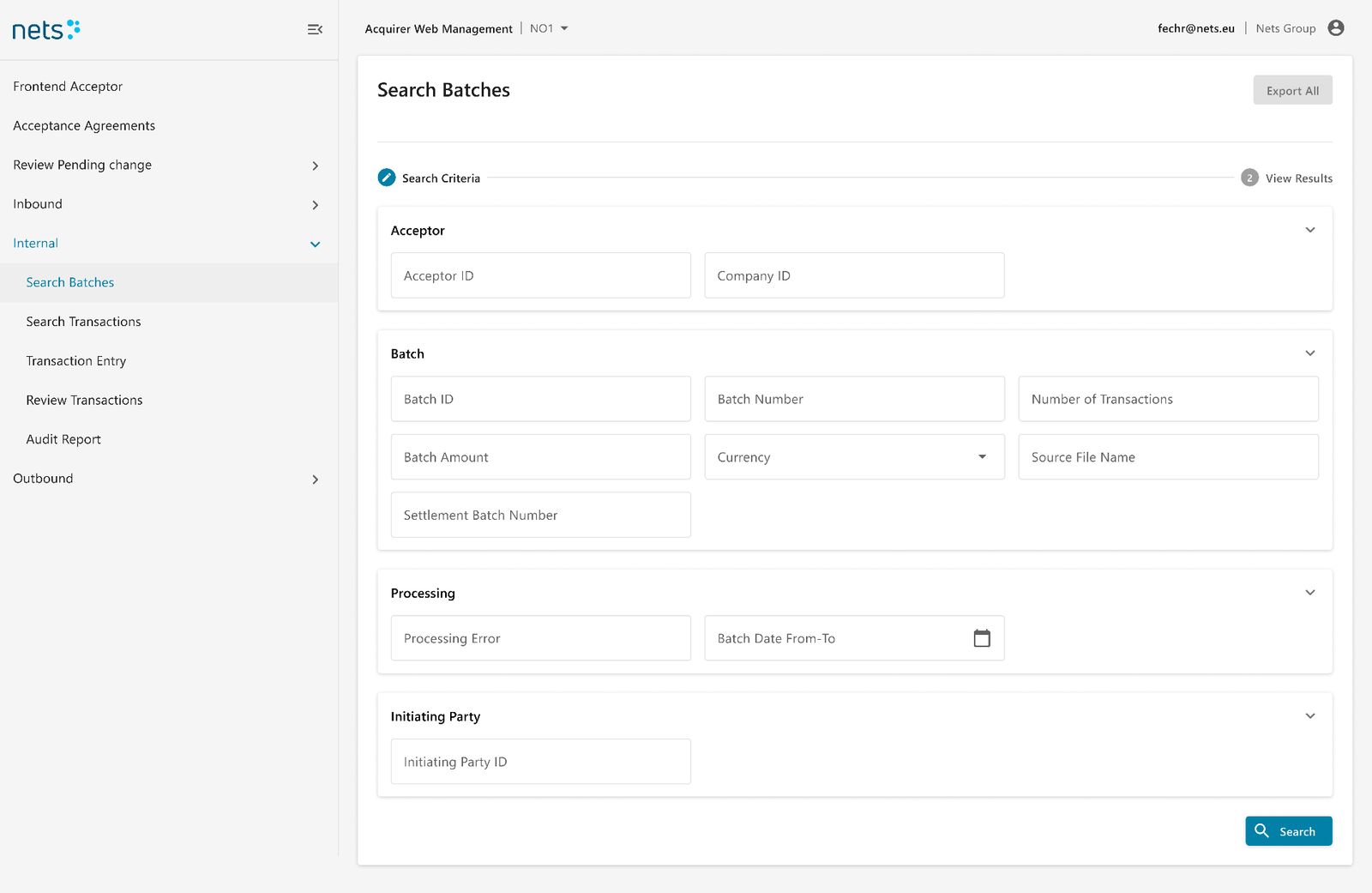Open the NO1 environment dropdown
This screenshot has width=1372, height=893.
tap(549, 28)
